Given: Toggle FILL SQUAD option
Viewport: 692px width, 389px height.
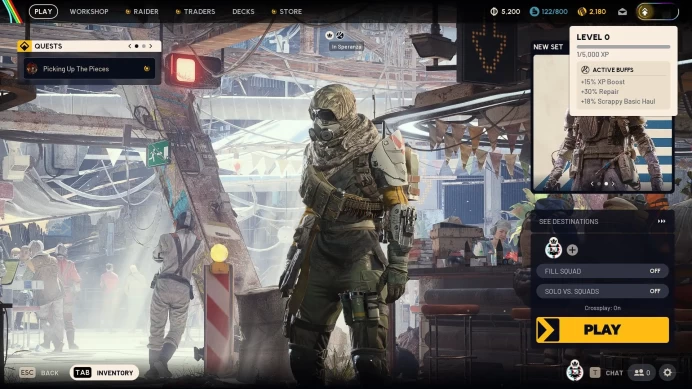Looking at the screenshot, I should pyautogui.click(x=602, y=271).
